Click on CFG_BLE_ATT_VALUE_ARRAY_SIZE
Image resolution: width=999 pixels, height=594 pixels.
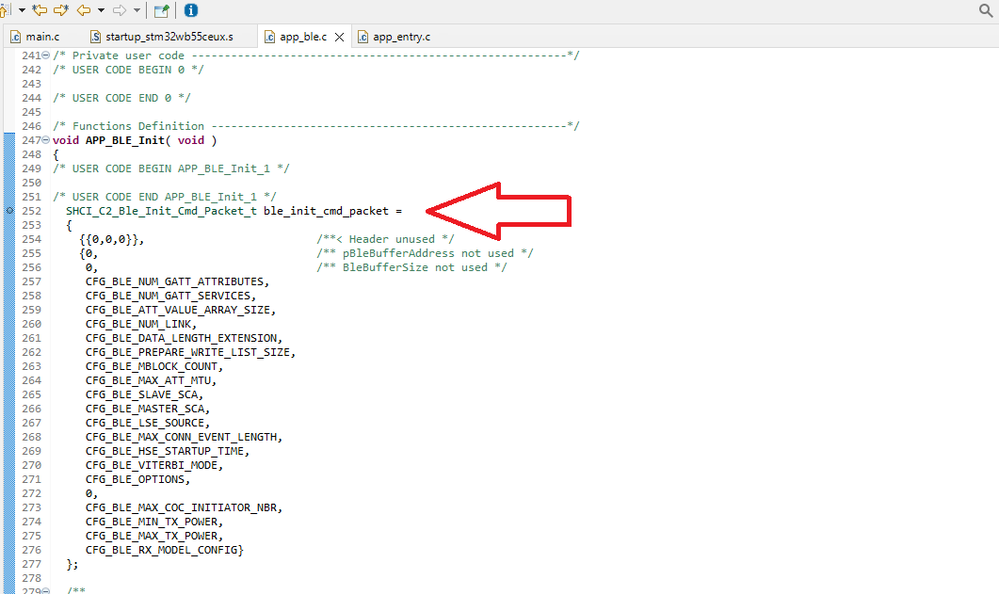[x=178, y=310]
